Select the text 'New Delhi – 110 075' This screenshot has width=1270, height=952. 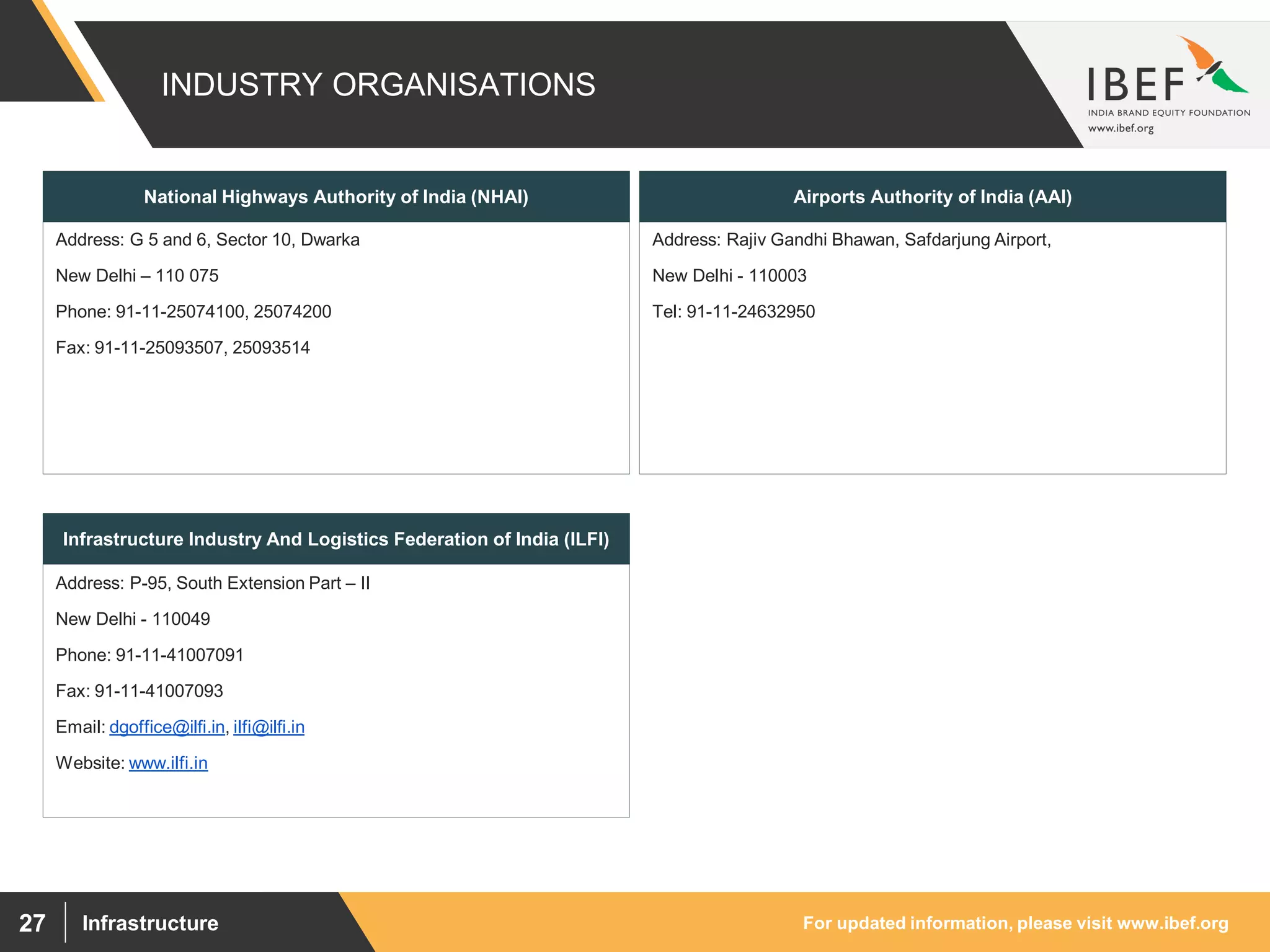click(137, 276)
